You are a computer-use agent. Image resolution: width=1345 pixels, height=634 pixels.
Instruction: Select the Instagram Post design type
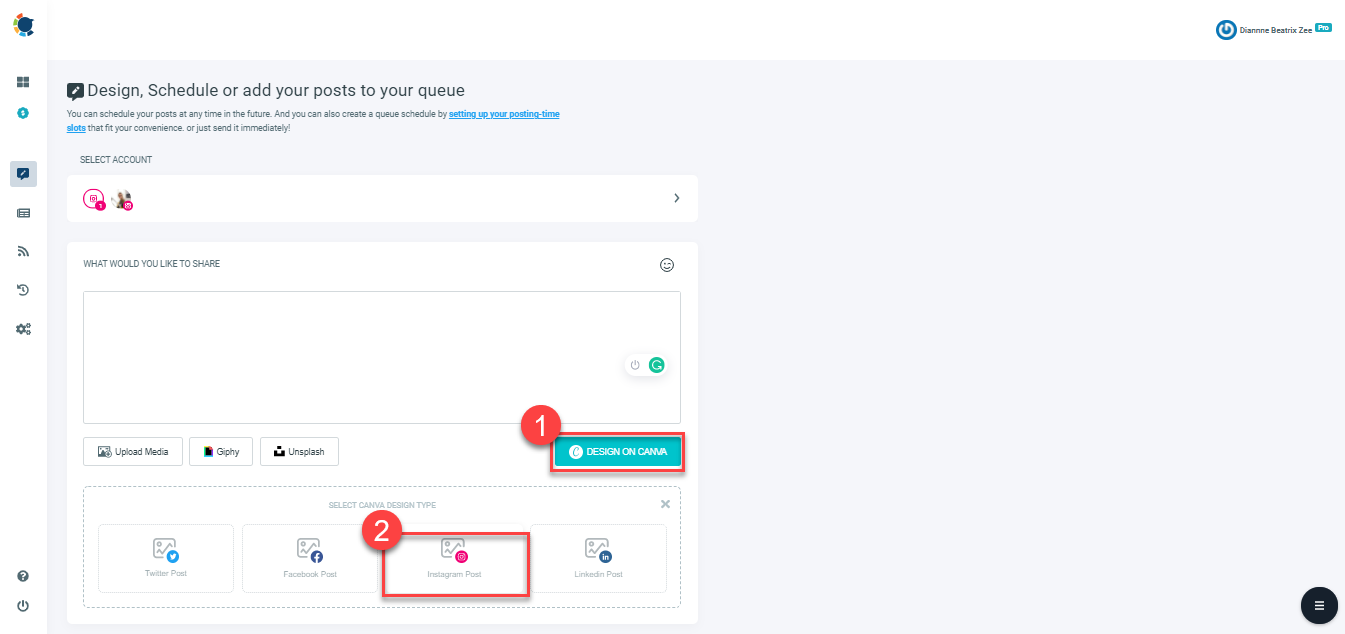point(455,558)
